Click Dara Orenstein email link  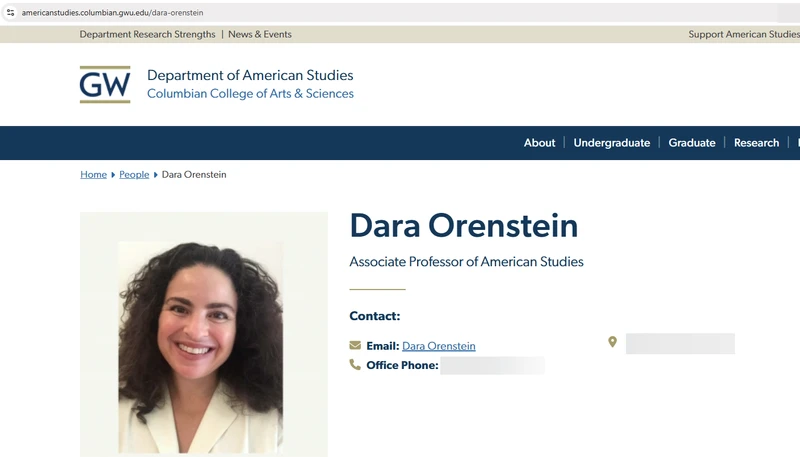click(439, 346)
